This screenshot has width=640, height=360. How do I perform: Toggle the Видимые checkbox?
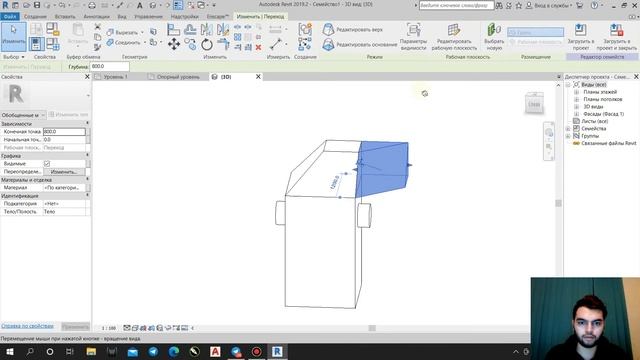point(47,164)
